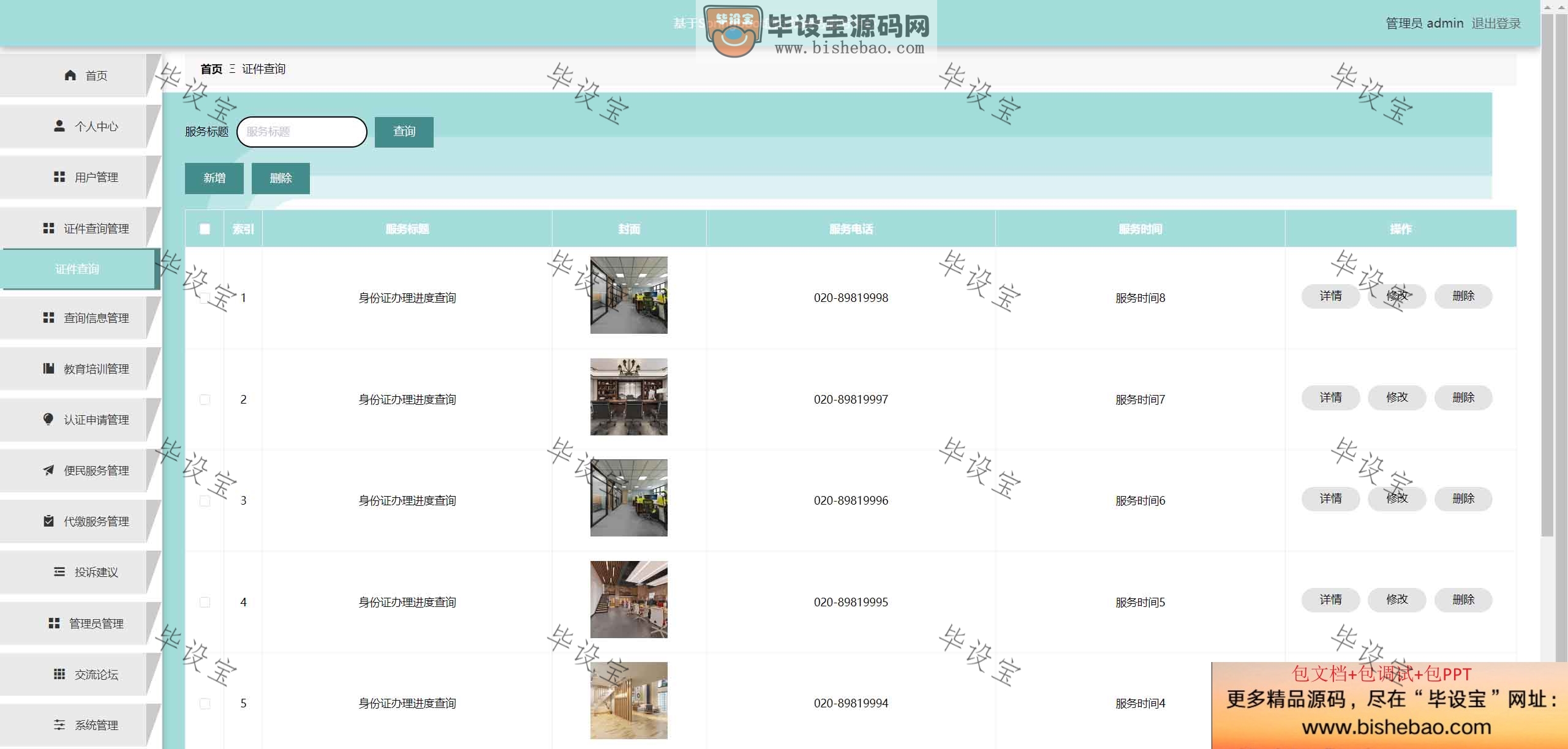Click the cover thumbnail in row 1

pyautogui.click(x=629, y=295)
